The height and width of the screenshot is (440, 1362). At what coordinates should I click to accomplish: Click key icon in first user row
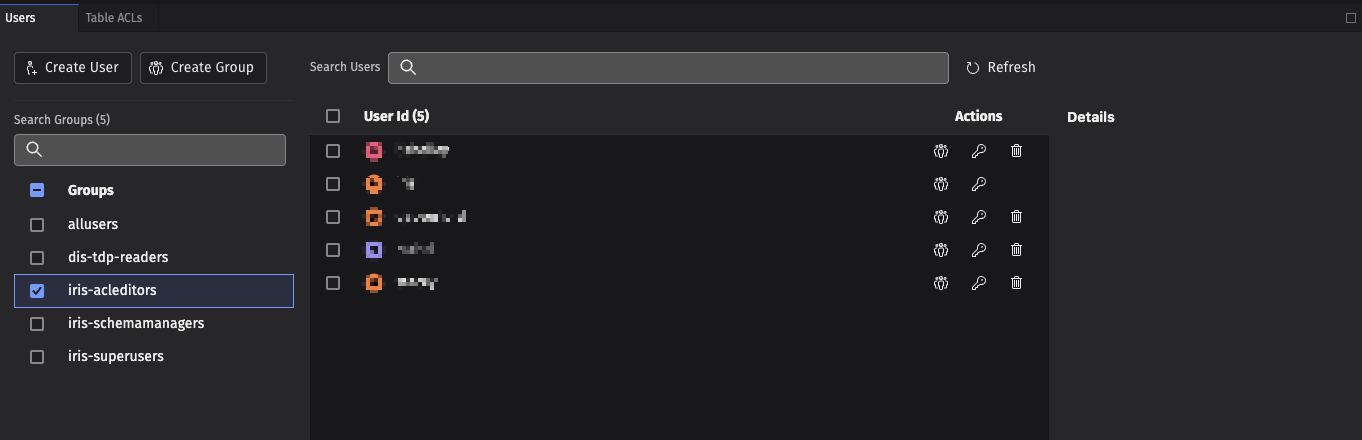pyautogui.click(x=978, y=151)
